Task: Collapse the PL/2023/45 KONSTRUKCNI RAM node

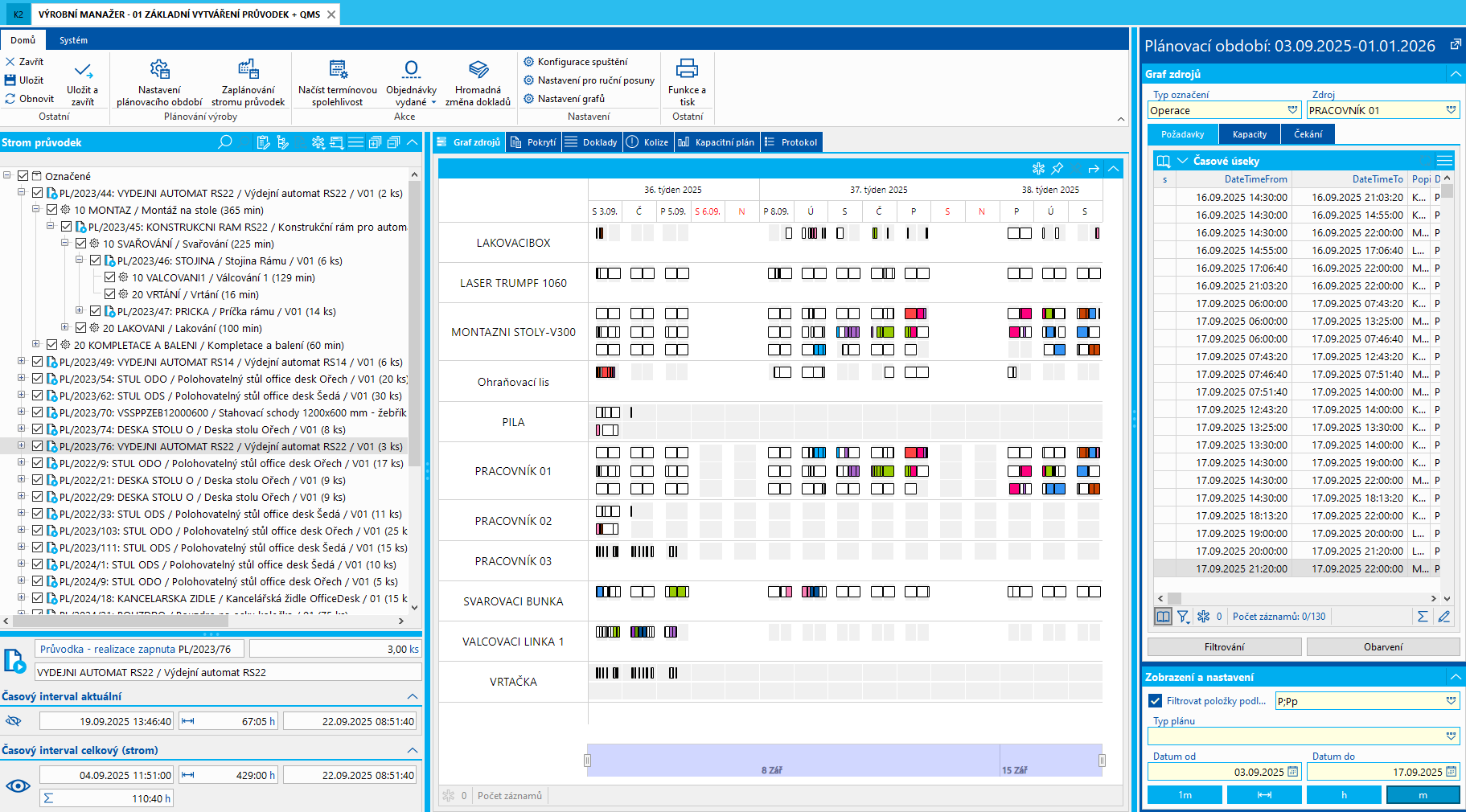Action: [x=51, y=226]
